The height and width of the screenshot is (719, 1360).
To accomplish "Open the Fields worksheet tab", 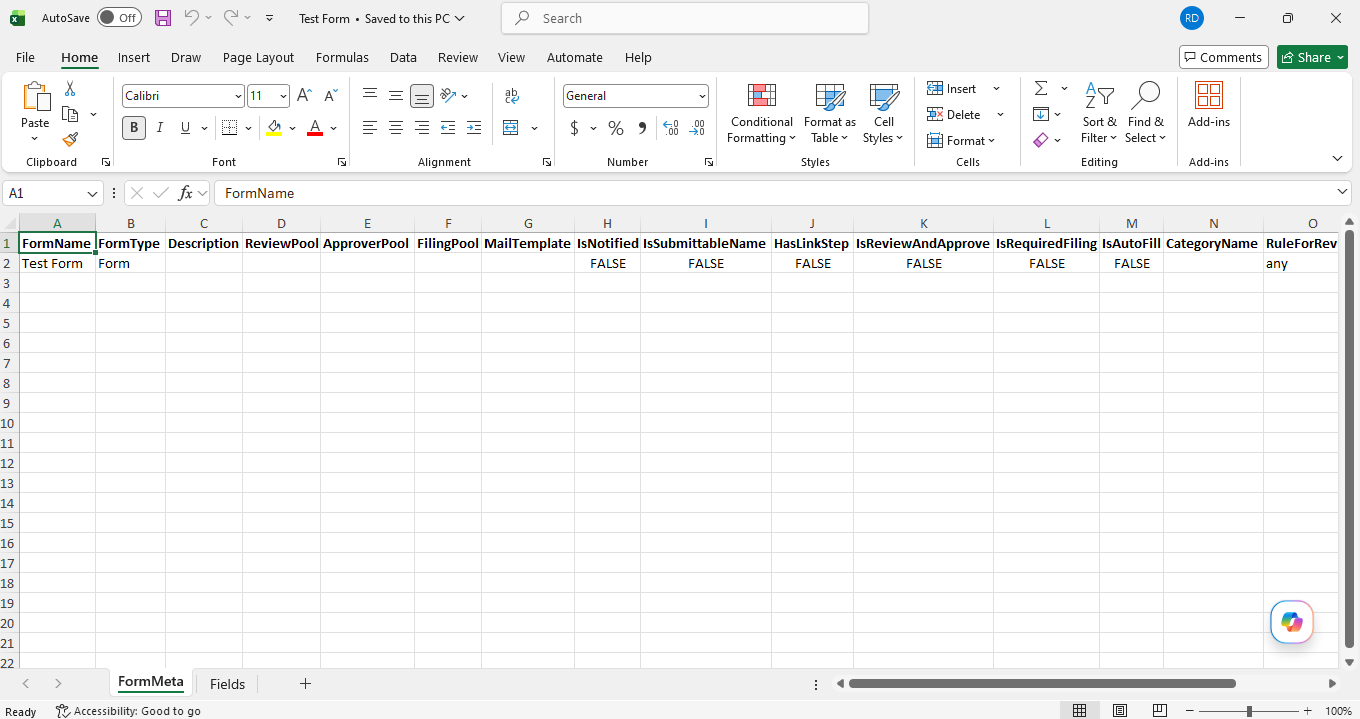I will [x=227, y=684].
